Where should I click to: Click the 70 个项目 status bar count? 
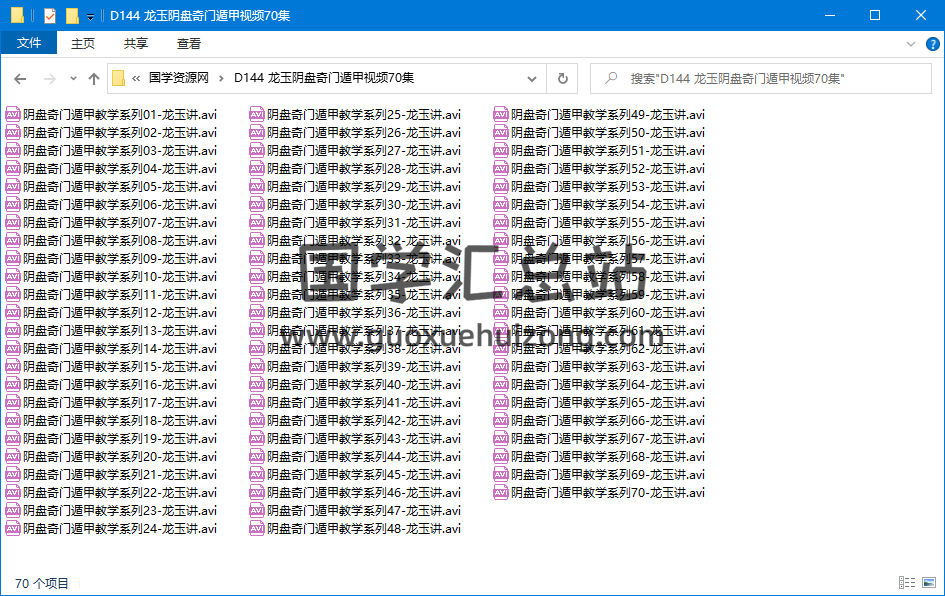[42, 583]
